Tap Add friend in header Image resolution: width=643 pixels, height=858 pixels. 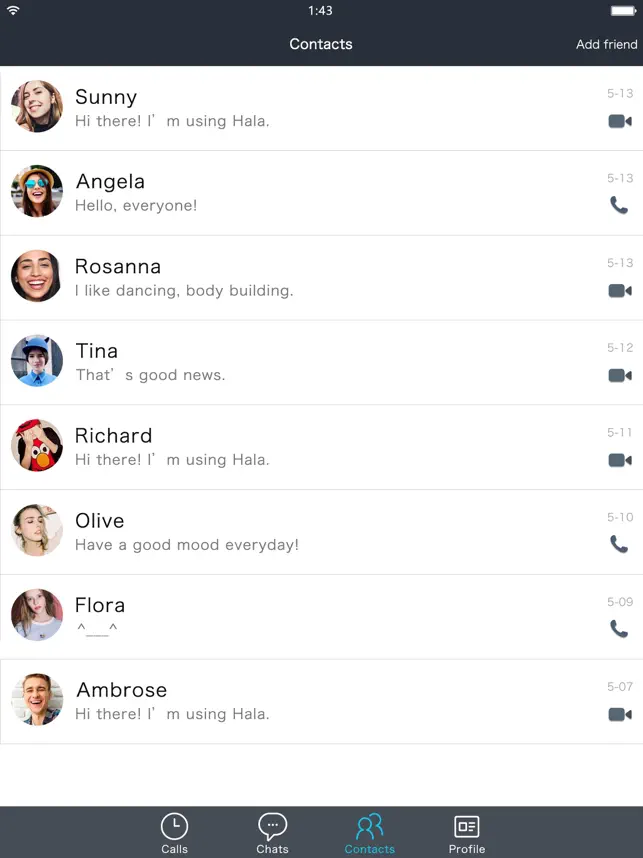click(x=606, y=44)
